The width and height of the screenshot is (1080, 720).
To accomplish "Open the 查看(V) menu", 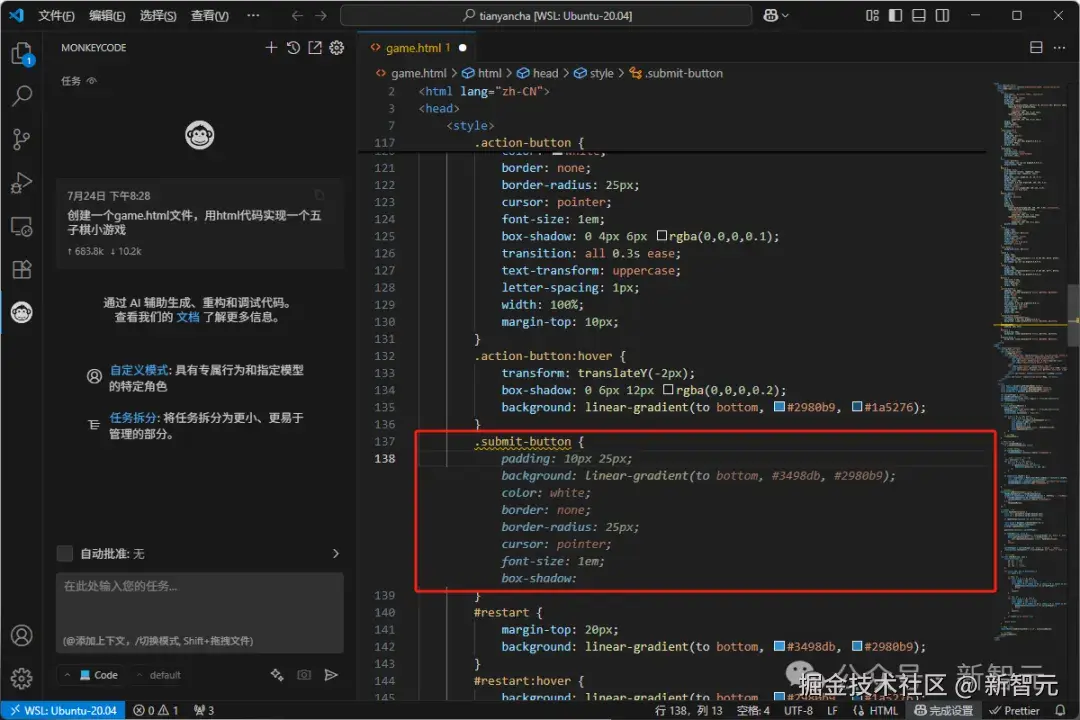I will [209, 15].
